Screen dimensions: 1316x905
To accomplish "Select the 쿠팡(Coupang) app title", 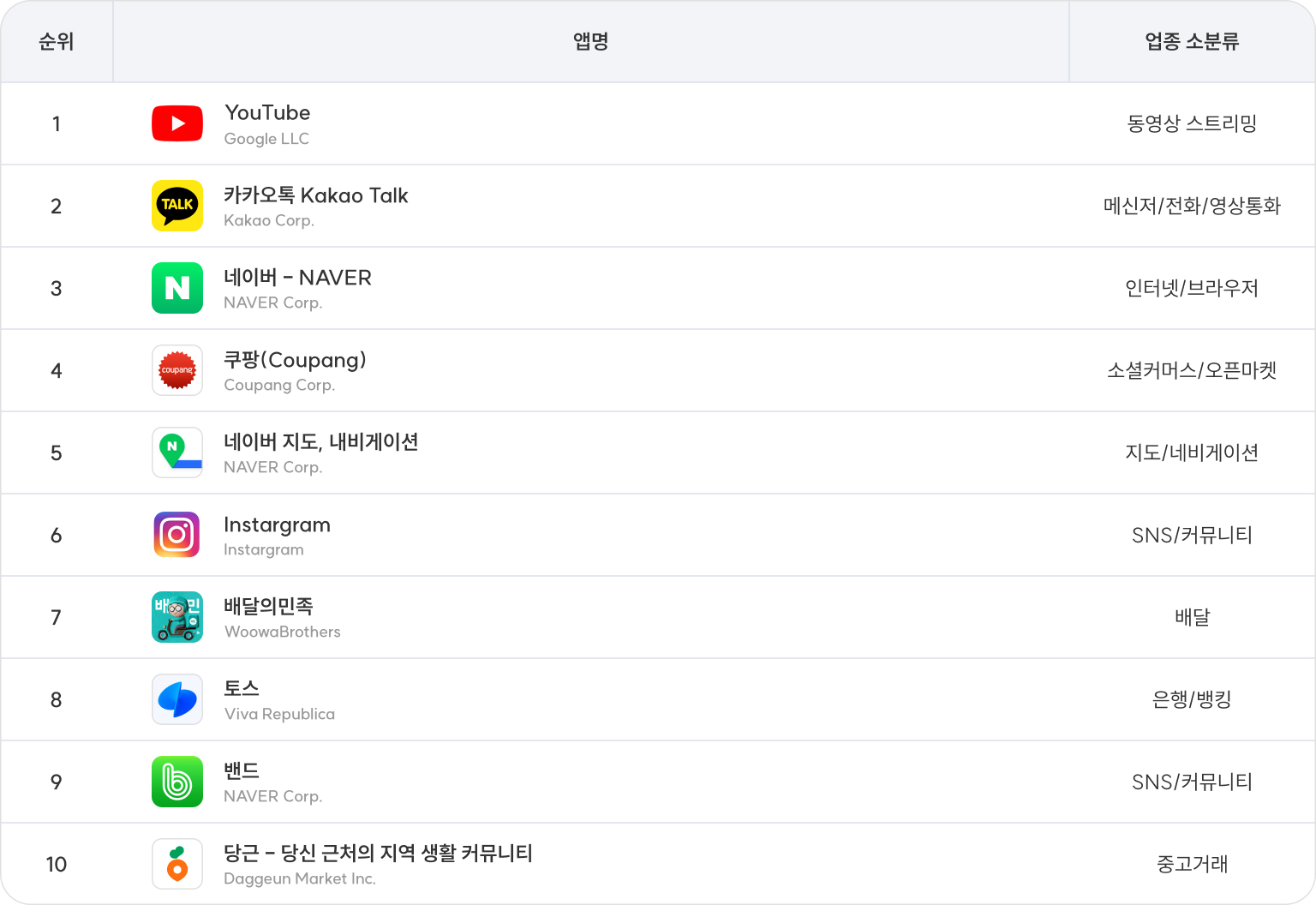I will (x=295, y=360).
